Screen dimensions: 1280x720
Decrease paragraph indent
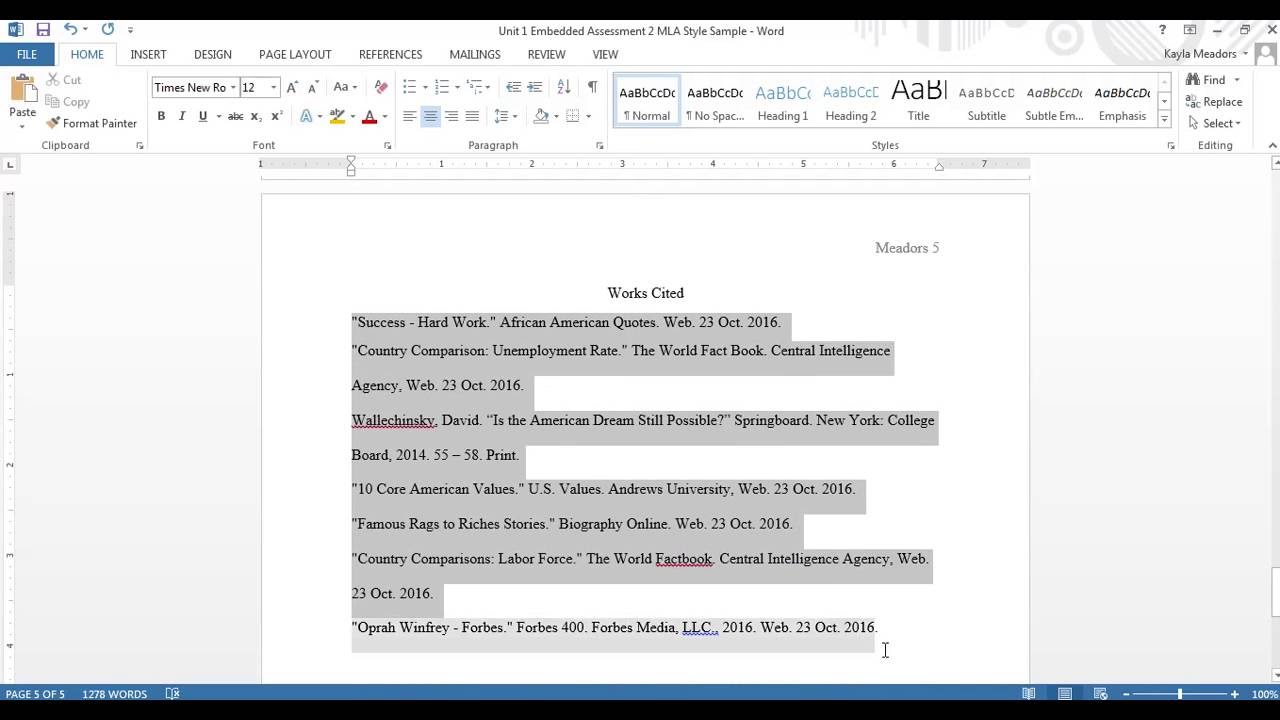513,88
